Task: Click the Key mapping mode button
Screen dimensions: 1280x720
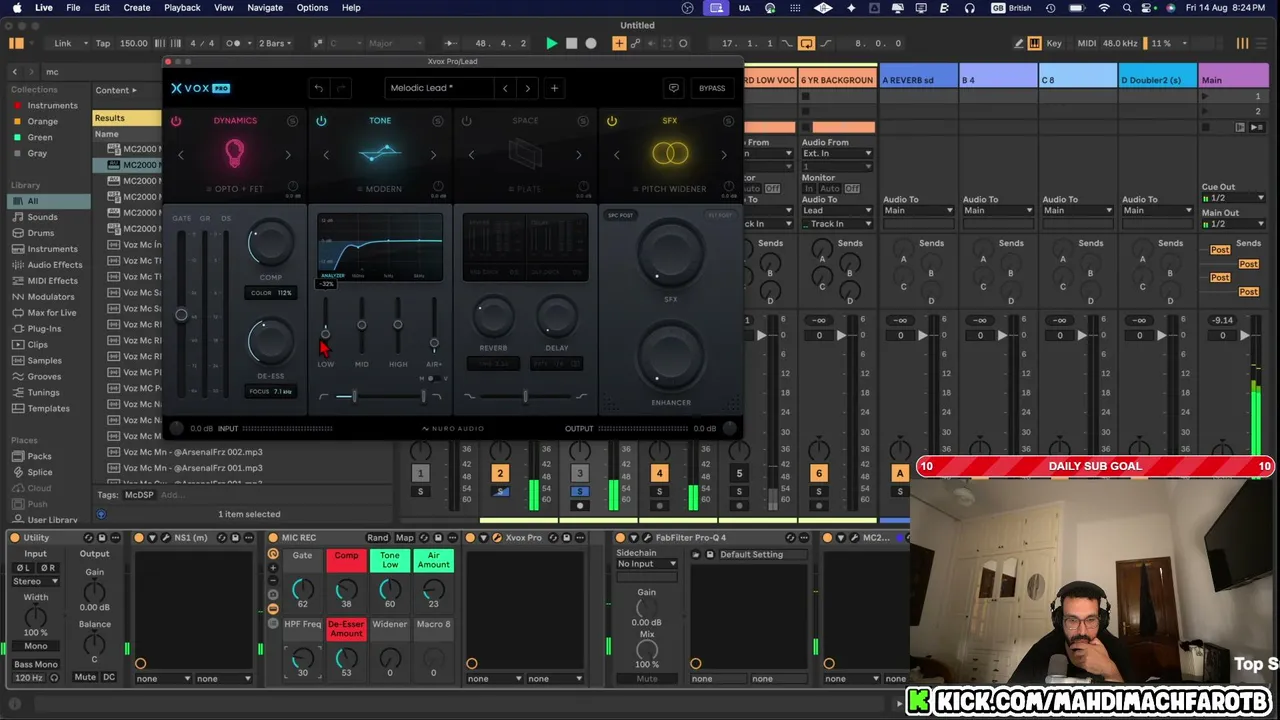Action: pyautogui.click(x=1054, y=44)
